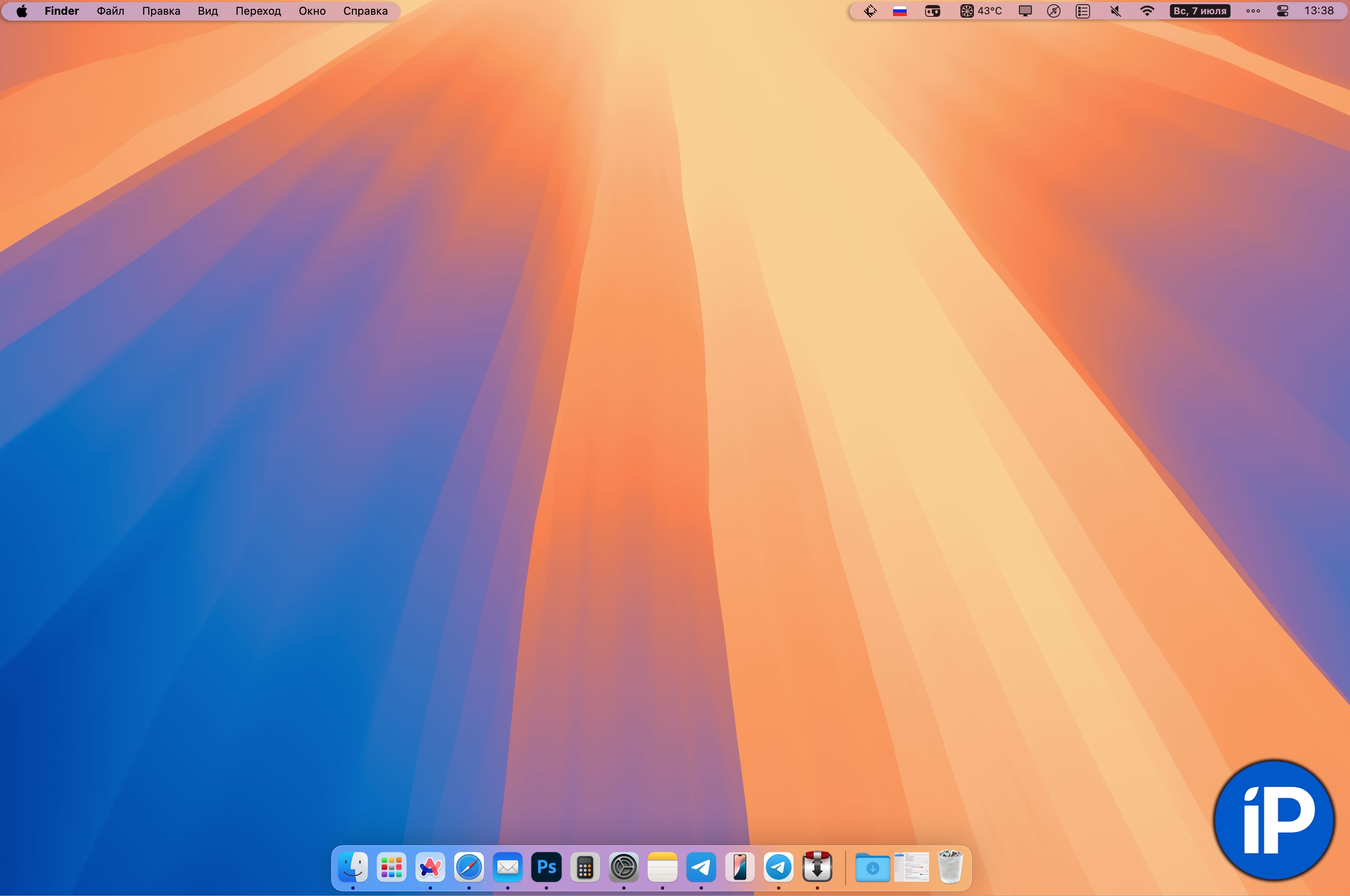1350x896 pixels.
Task: Open Control Center toggles icon in menu bar
Action: [x=1283, y=11]
